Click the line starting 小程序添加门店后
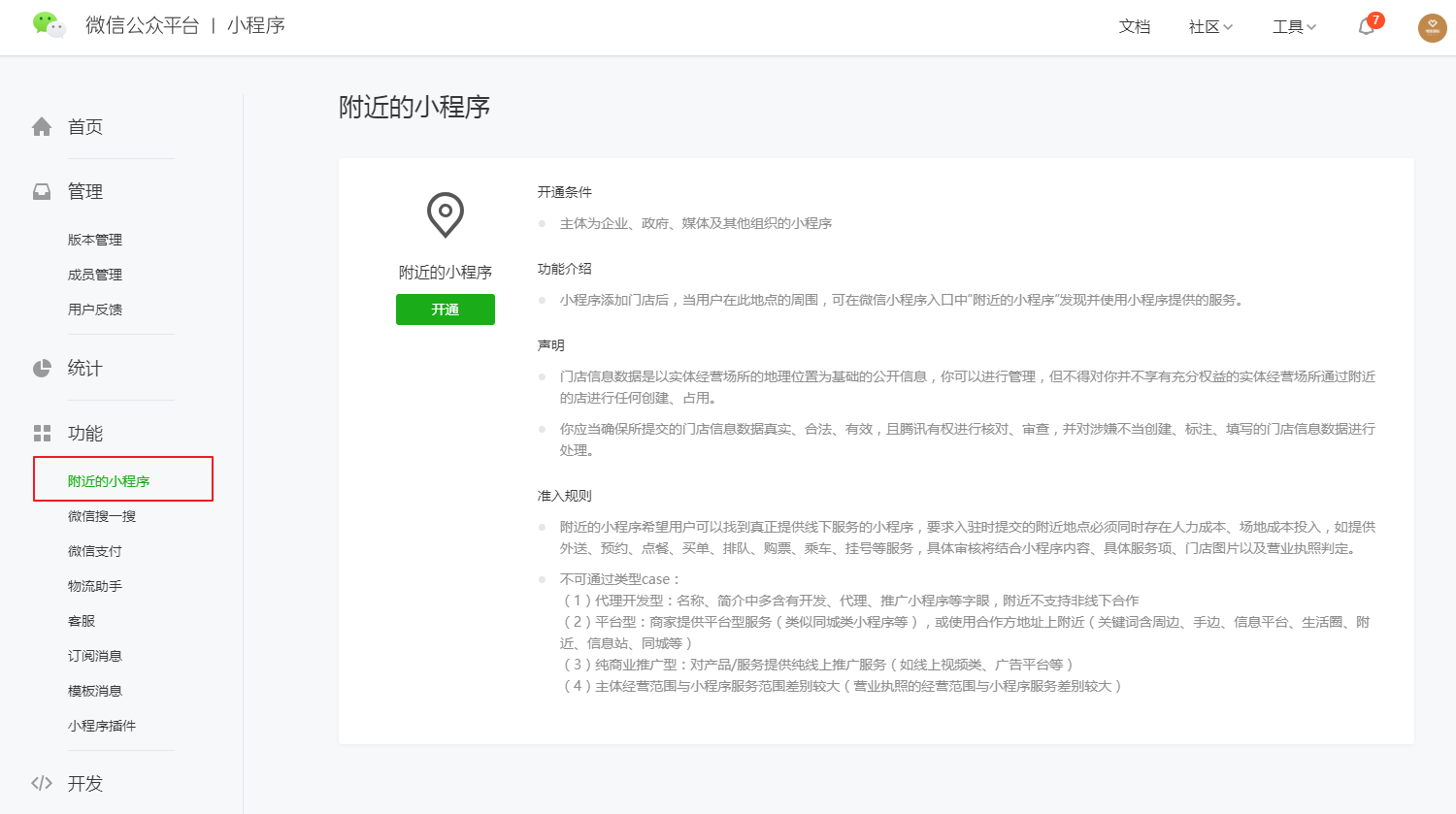The width and height of the screenshot is (1456, 814). [x=904, y=300]
